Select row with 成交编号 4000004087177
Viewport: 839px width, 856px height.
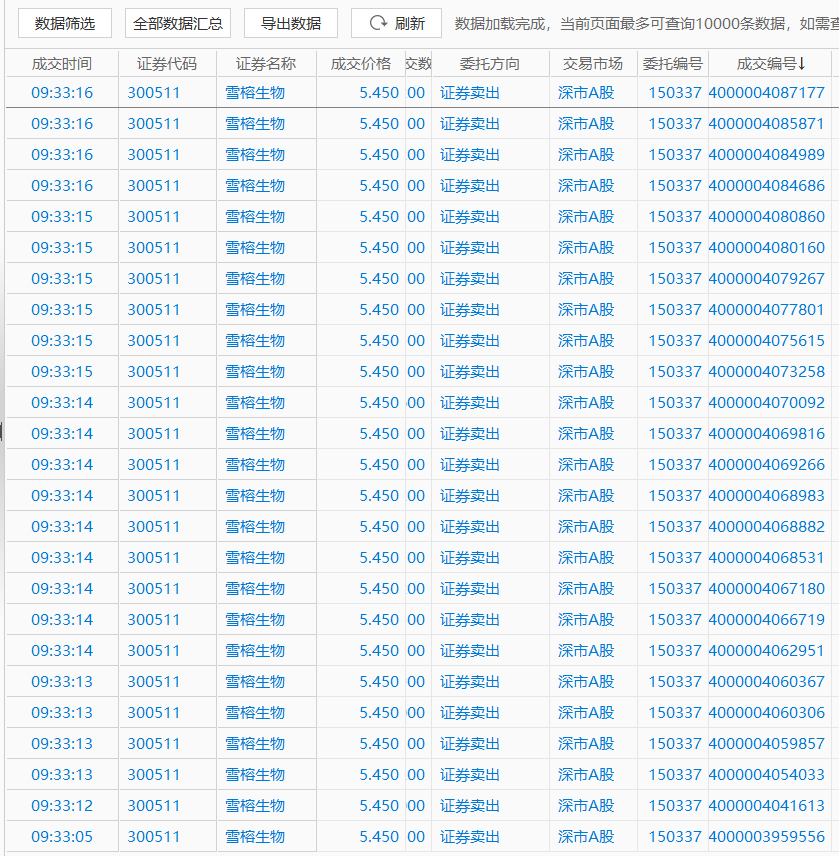419,93
